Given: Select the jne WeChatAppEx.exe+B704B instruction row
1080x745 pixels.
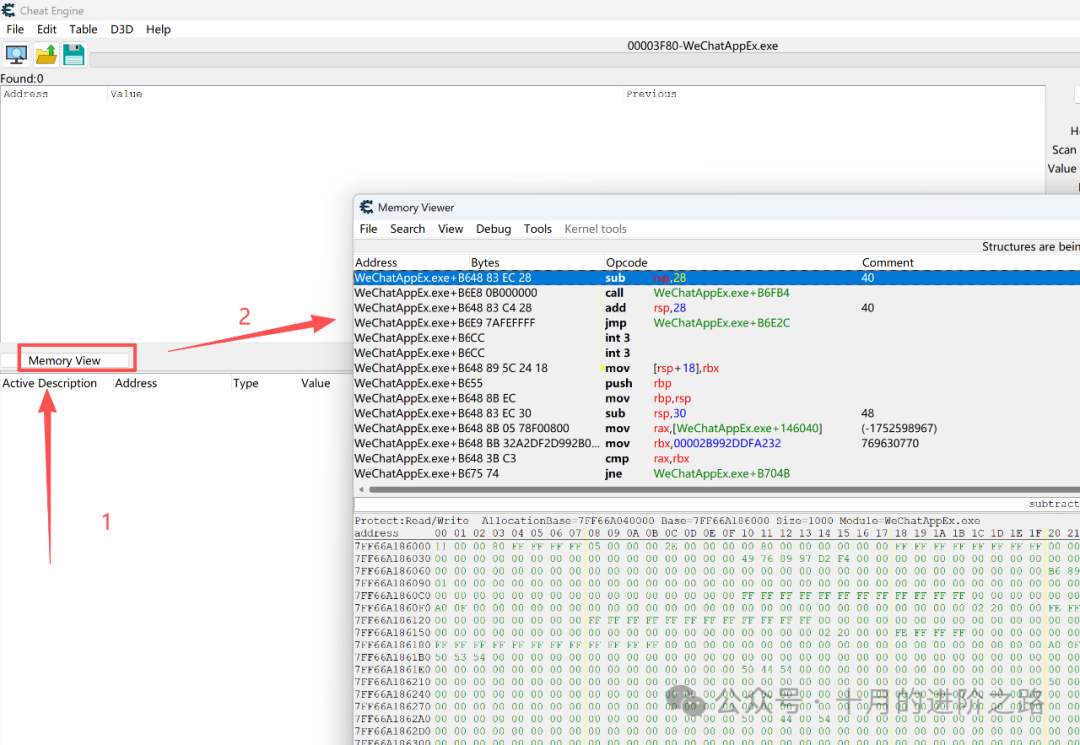Looking at the screenshot, I should (700, 473).
